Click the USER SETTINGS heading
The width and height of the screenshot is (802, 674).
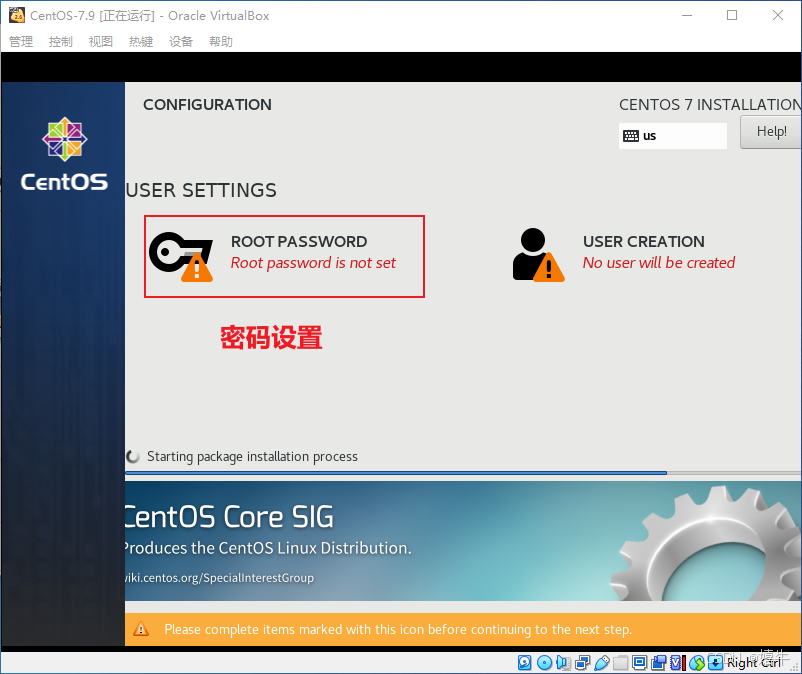pyautogui.click(x=201, y=190)
